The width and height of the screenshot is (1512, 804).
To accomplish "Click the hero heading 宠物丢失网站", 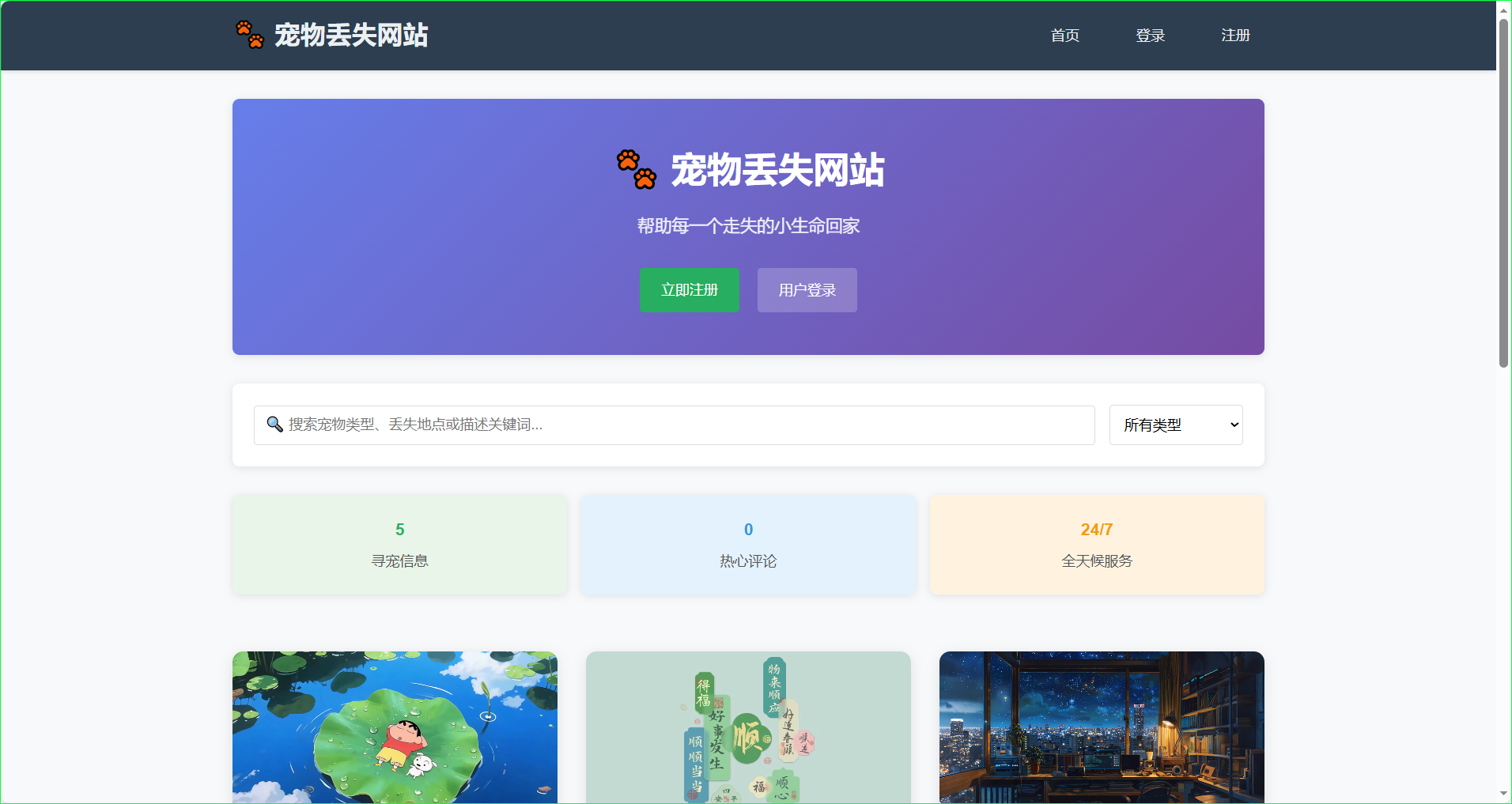I will click(x=777, y=170).
